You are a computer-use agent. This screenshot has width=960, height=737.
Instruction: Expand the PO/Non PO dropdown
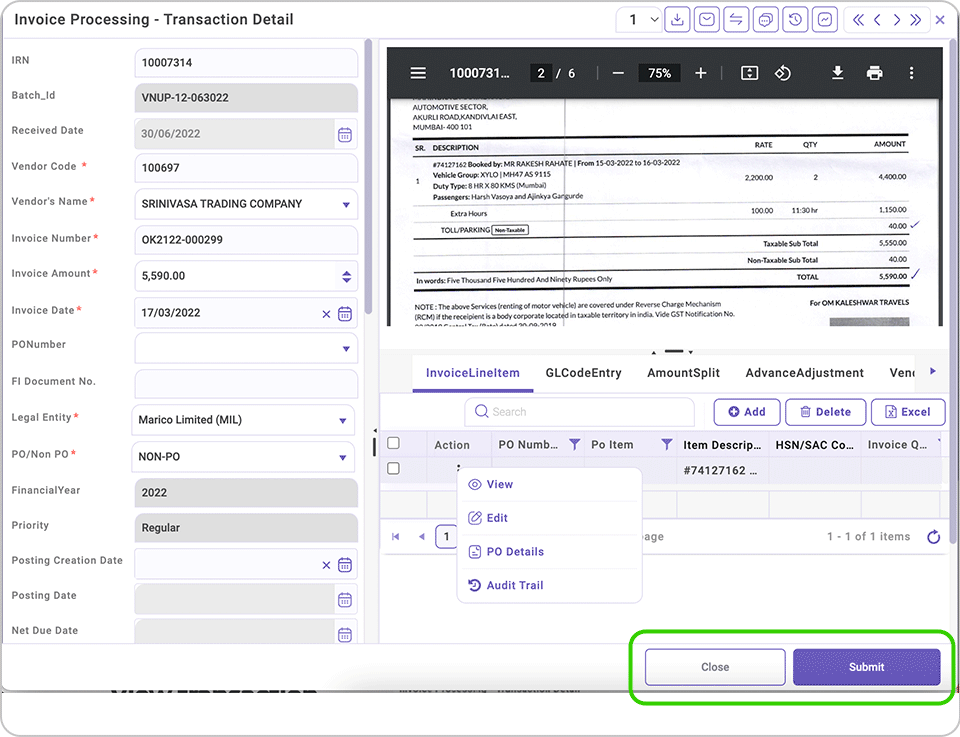click(x=343, y=457)
